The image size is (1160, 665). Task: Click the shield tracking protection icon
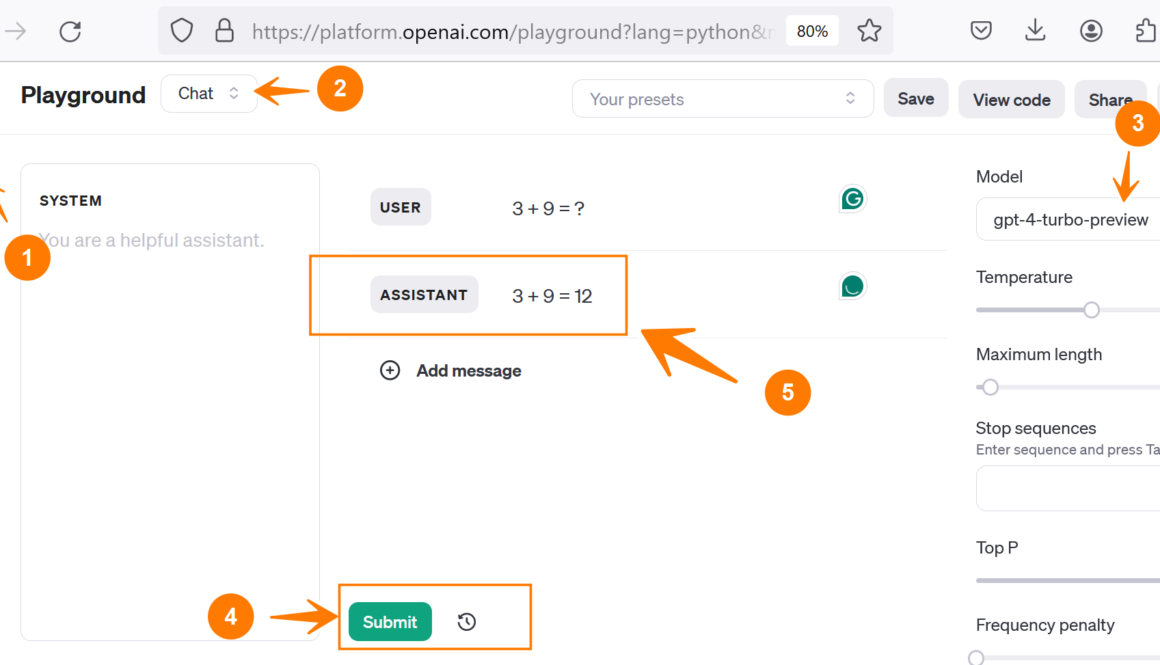[181, 32]
